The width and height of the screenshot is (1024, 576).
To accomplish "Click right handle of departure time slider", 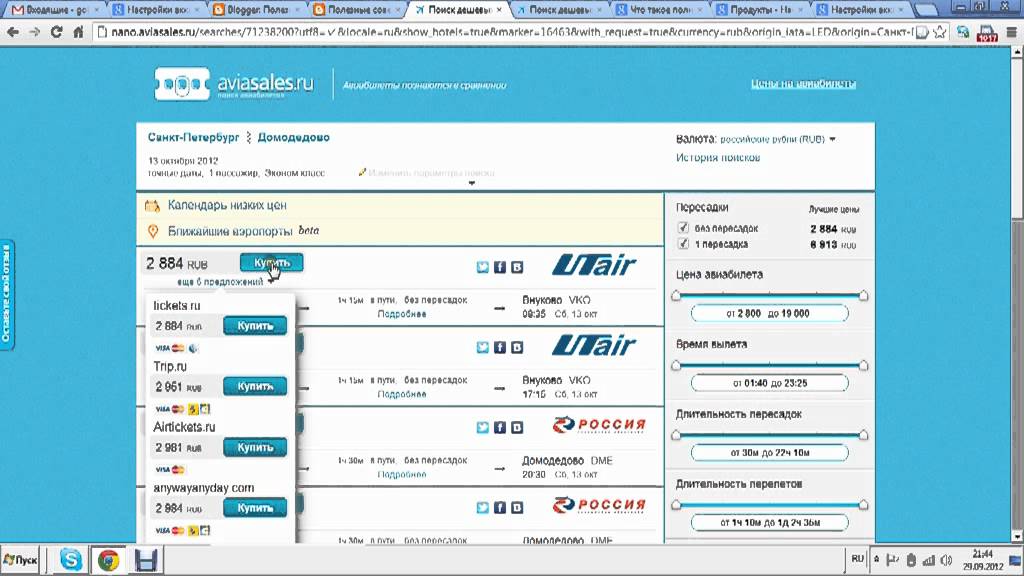I will coord(863,366).
